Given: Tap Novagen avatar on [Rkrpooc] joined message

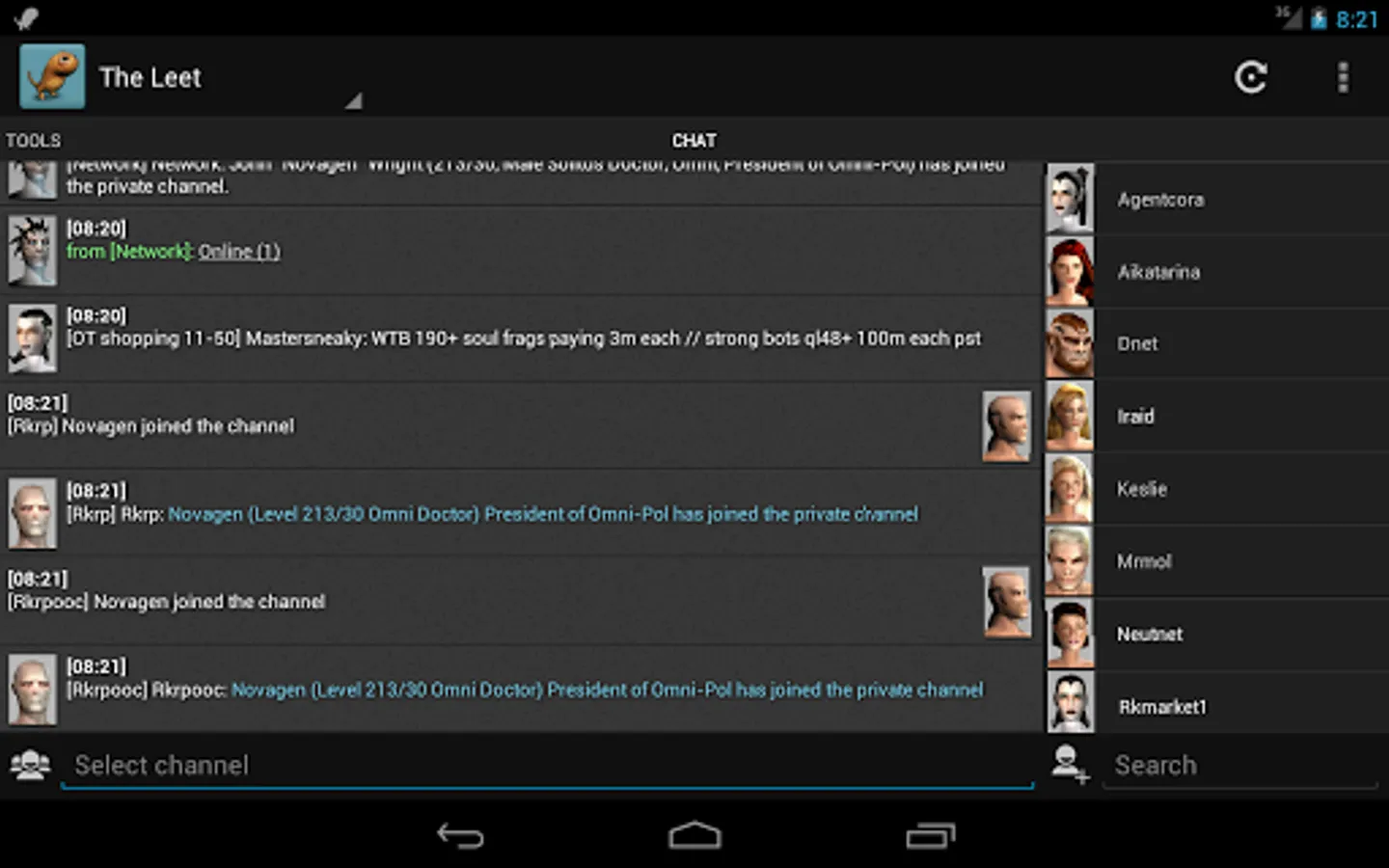Looking at the screenshot, I should tap(1006, 602).
